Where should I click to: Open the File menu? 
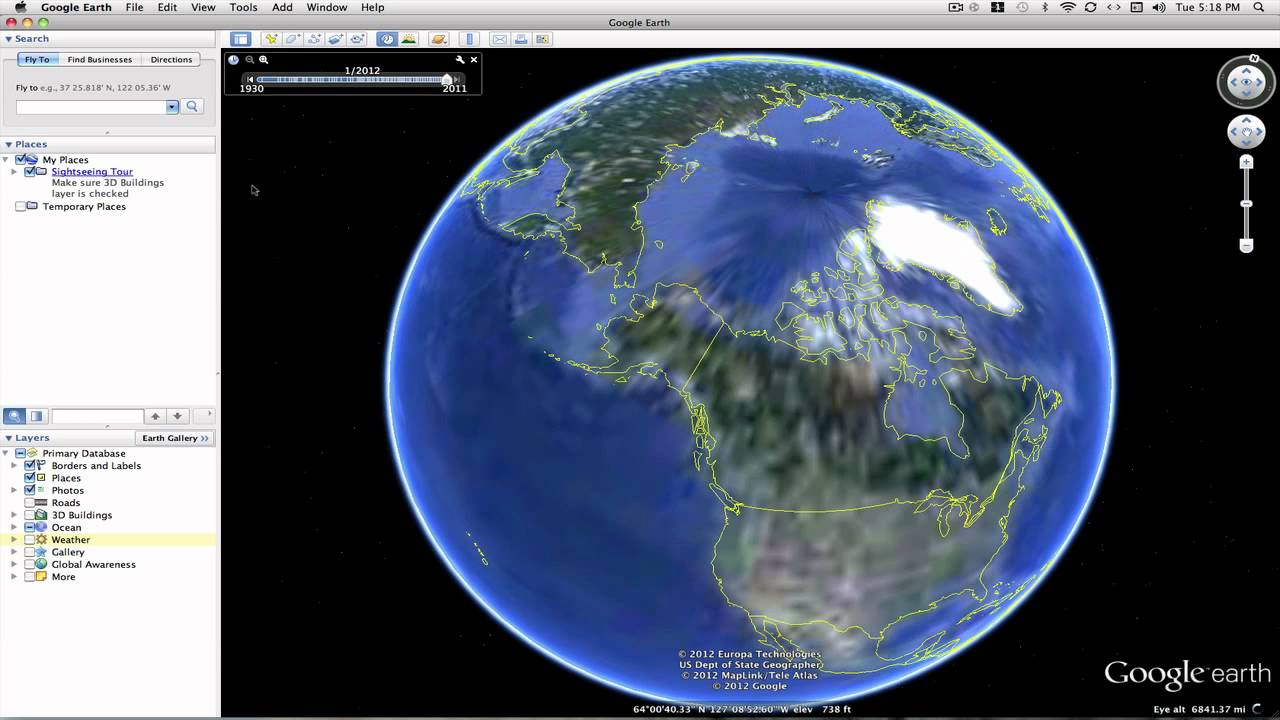134,7
